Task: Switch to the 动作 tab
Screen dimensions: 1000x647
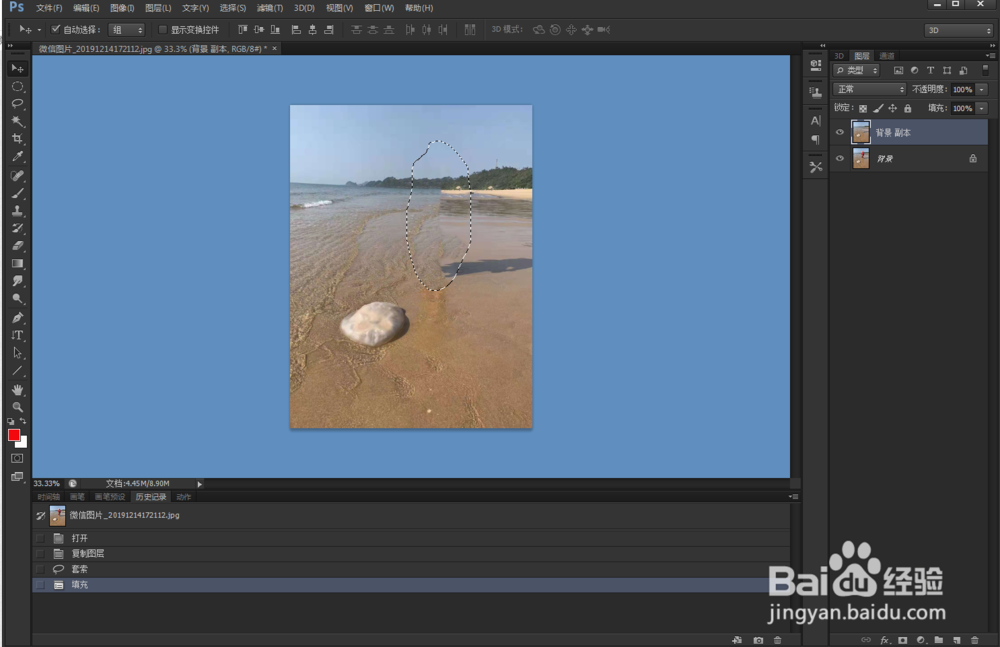Action: coord(184,497)
